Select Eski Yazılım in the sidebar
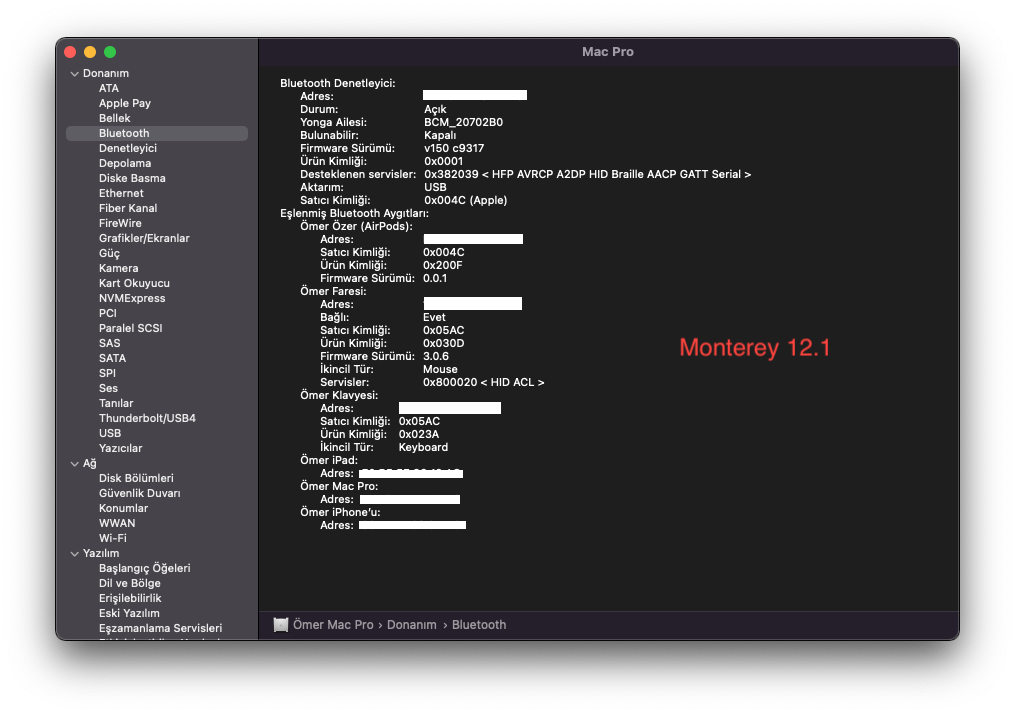The width and height of the screenshot is (1015, 714). (x=129, y=613)
